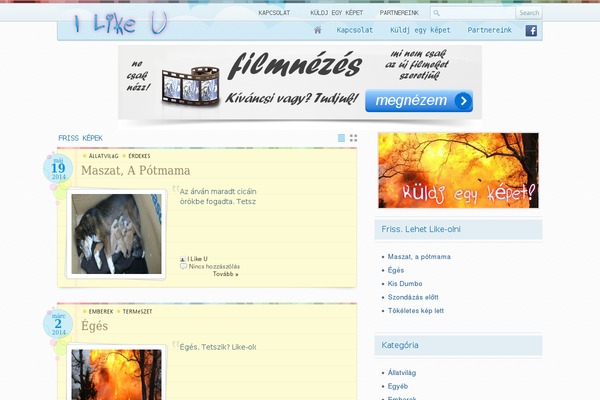Click the FRISS KÉPEK heading

pyautogui.click(x=80, y=138)
